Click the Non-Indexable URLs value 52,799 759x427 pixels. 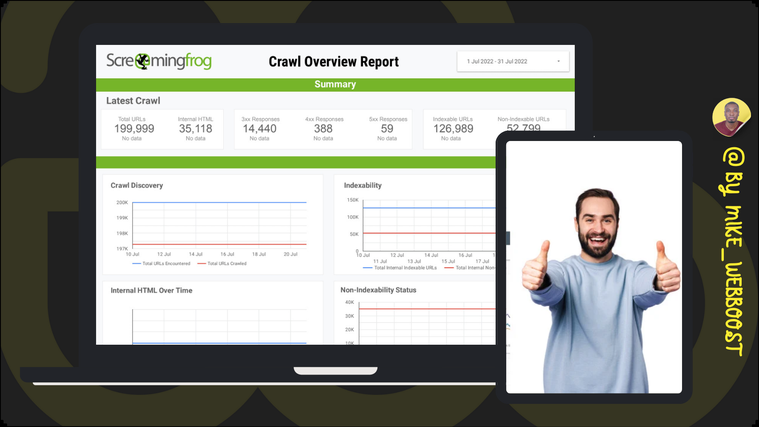[x=523, y=128]
